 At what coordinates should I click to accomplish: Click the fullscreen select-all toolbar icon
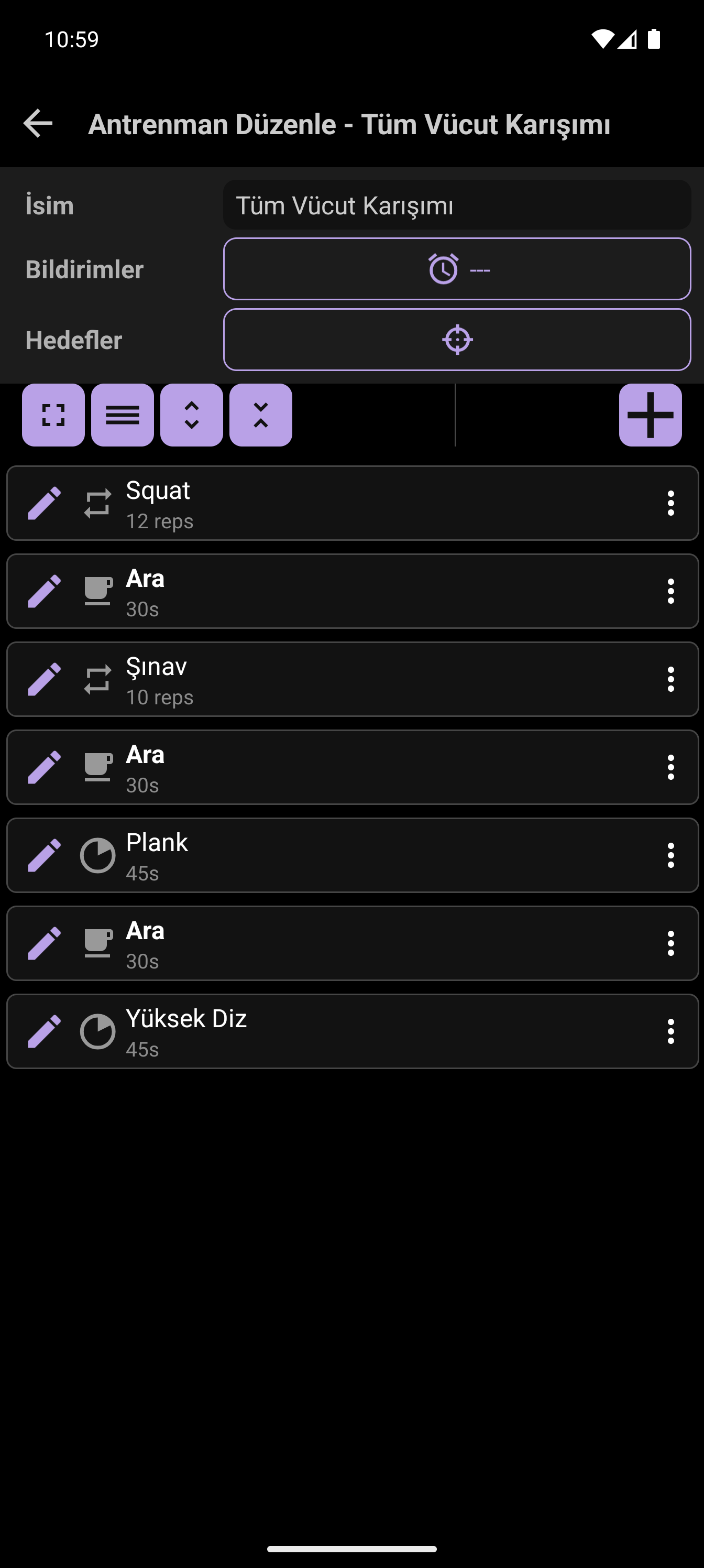[53, 415]
